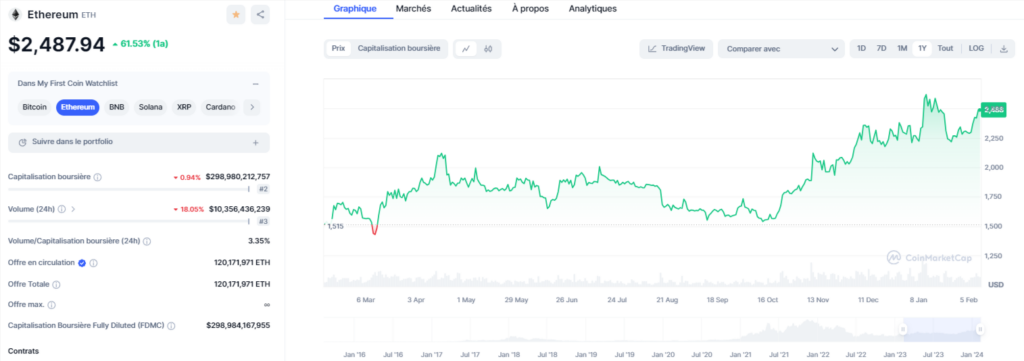Open the TradingView chart button
This screenshot has width=1024, height=361.
tap(676, 48)
